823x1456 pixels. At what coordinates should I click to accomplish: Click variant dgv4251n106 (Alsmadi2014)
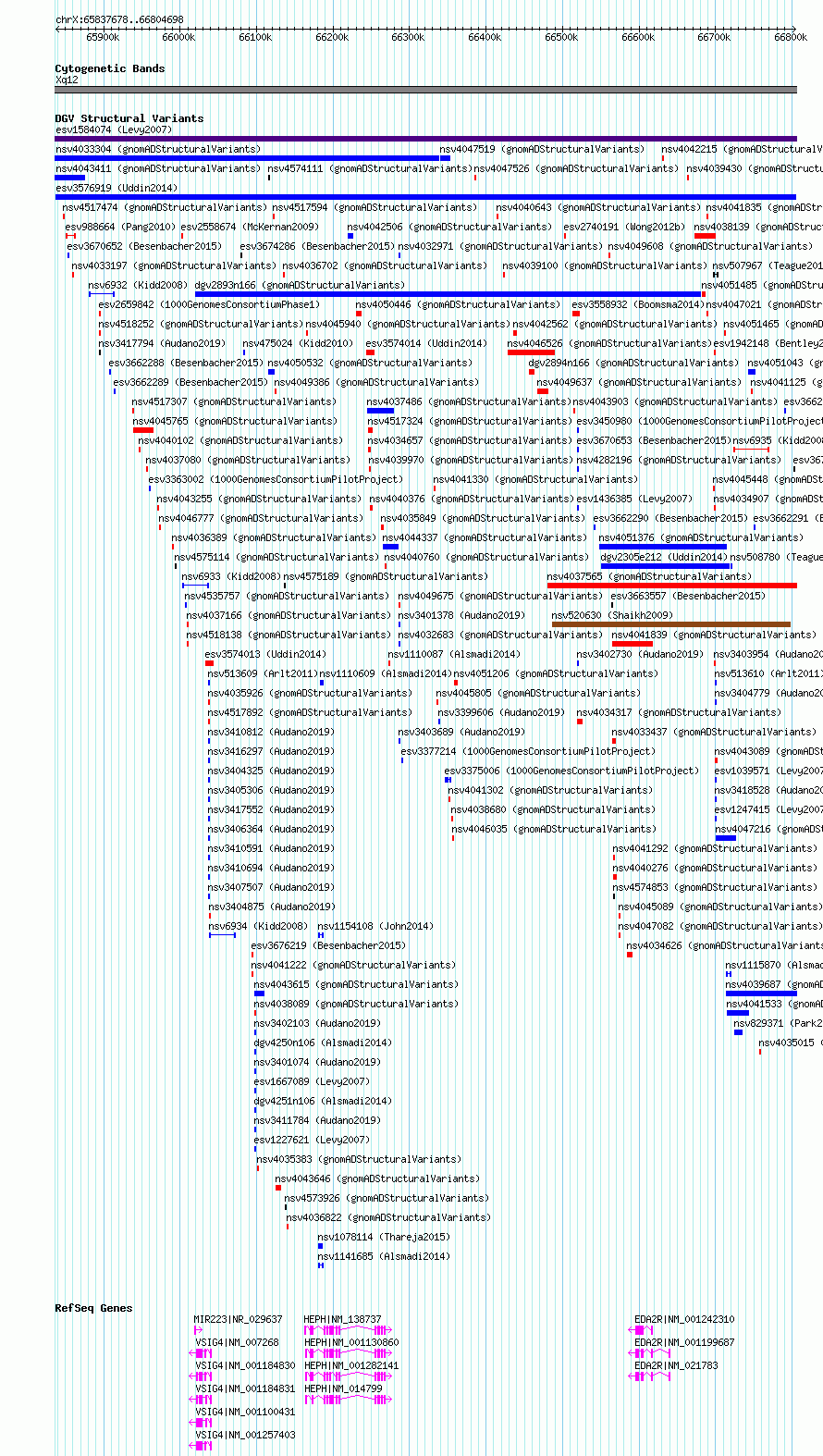323,1101
